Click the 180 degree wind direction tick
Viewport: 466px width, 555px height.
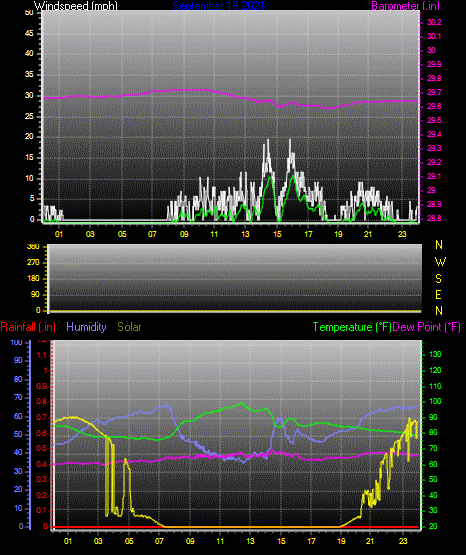[x=33, y=279]
